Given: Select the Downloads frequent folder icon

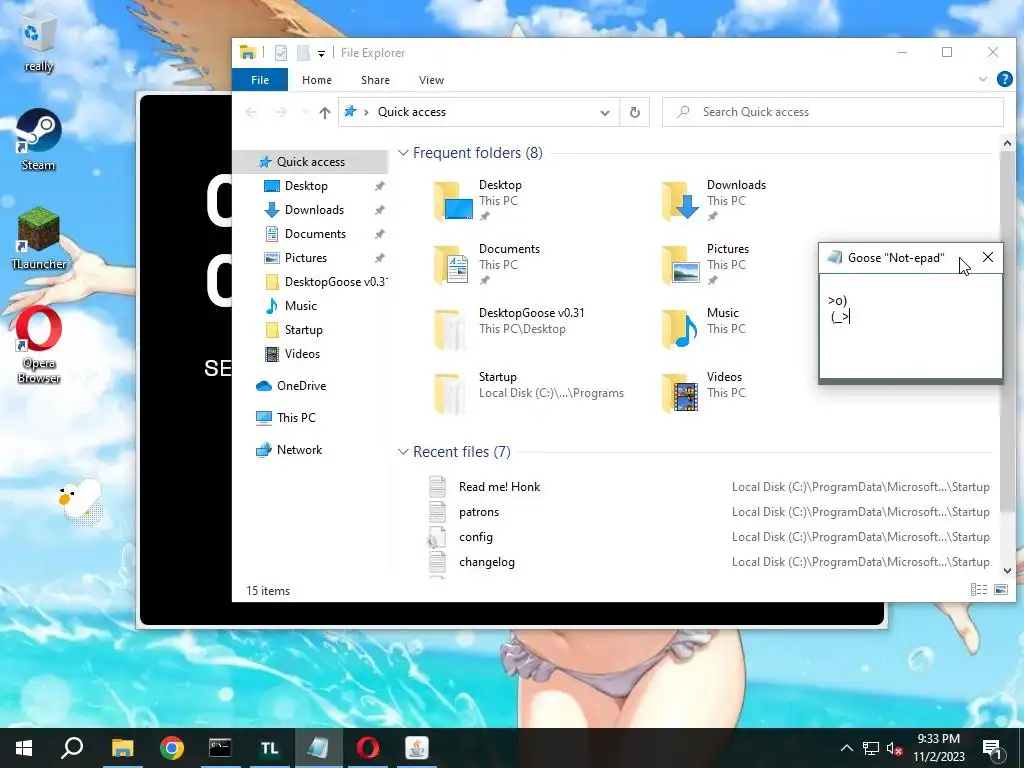Looking at the screenshot, I should 681,201.
